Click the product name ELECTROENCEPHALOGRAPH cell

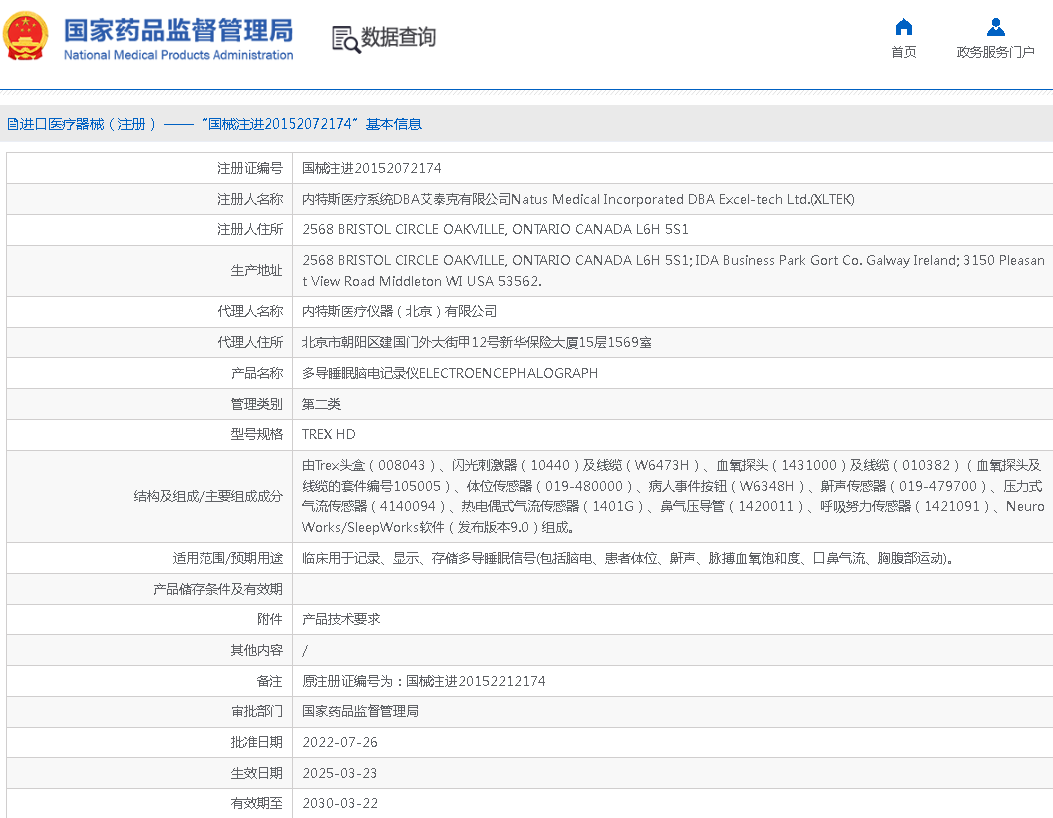450,373
